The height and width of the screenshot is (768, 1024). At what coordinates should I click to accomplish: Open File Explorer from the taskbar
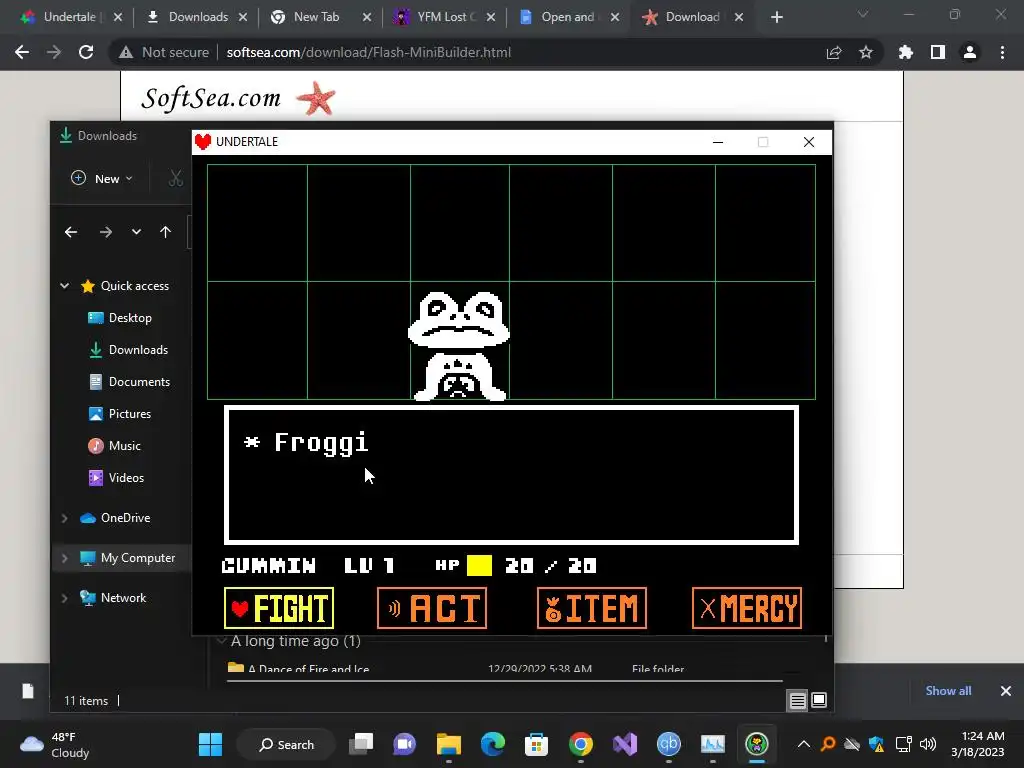(x=449, y=744)
